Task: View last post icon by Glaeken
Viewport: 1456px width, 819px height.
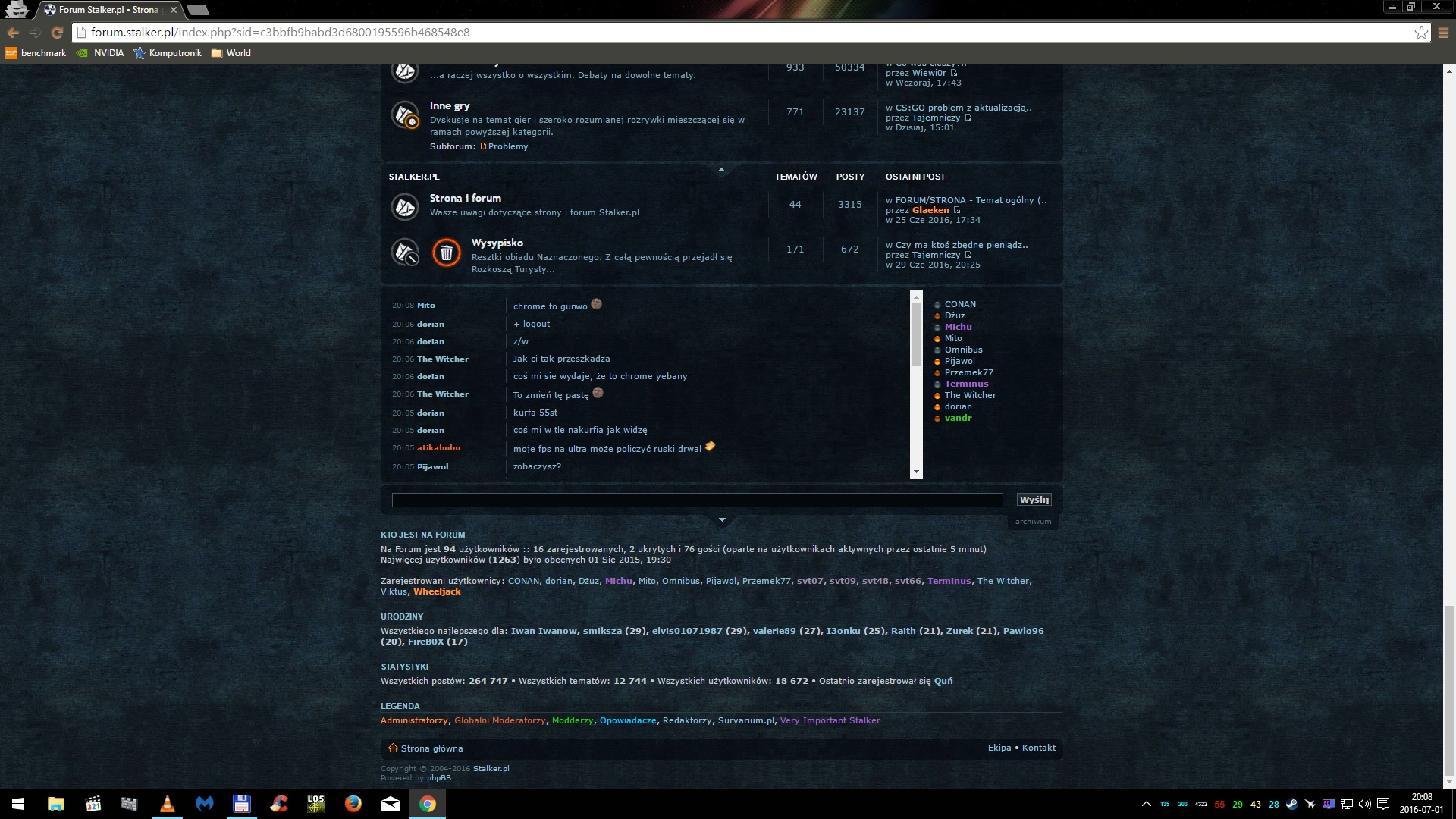Action: coord(956,210)
